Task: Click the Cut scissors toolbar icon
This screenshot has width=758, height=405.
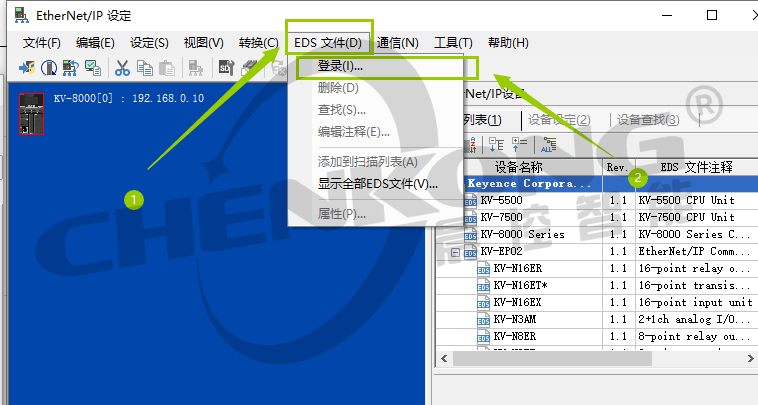Action: [x=122, y=68]
